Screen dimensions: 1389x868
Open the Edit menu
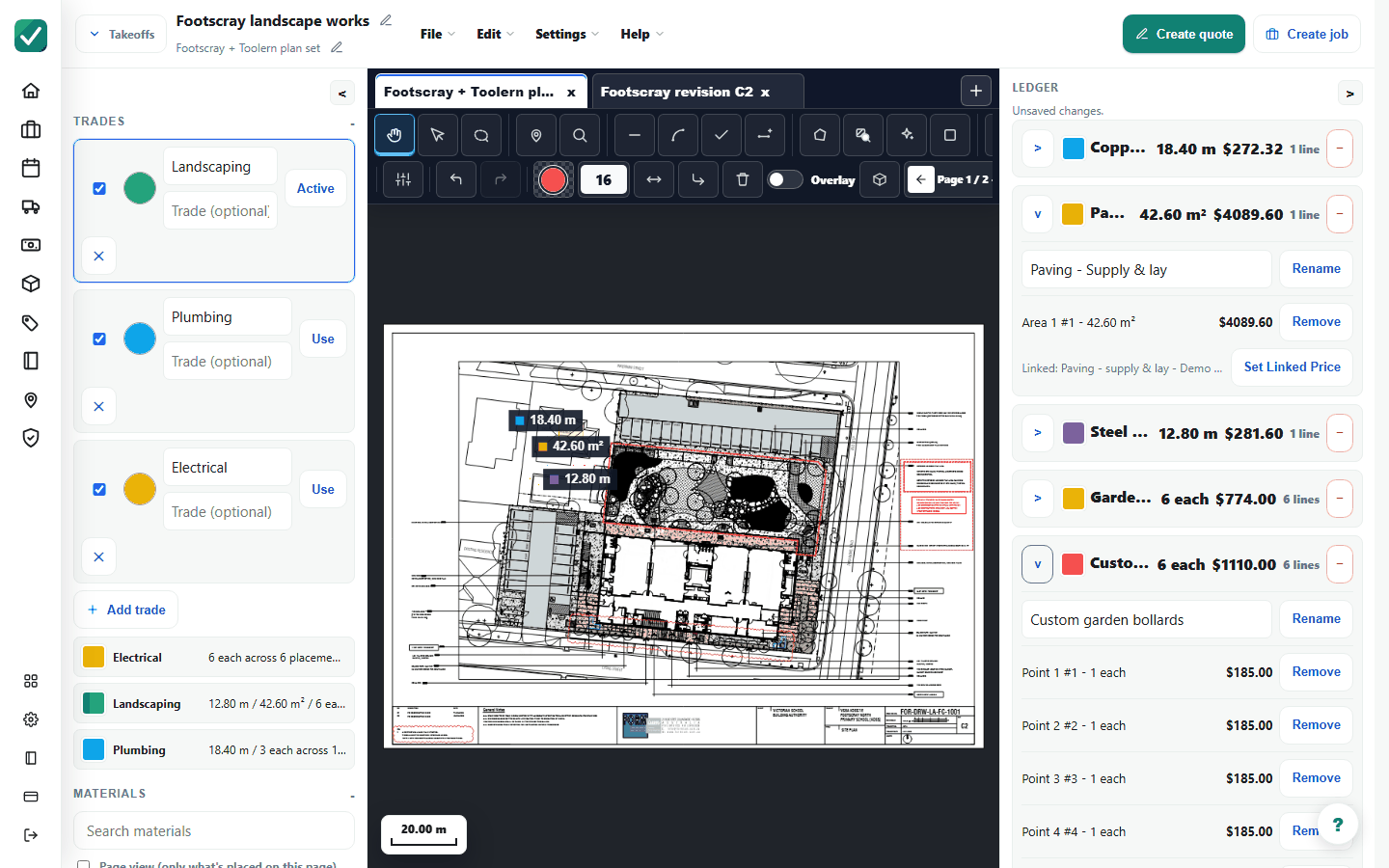(496, 34)
